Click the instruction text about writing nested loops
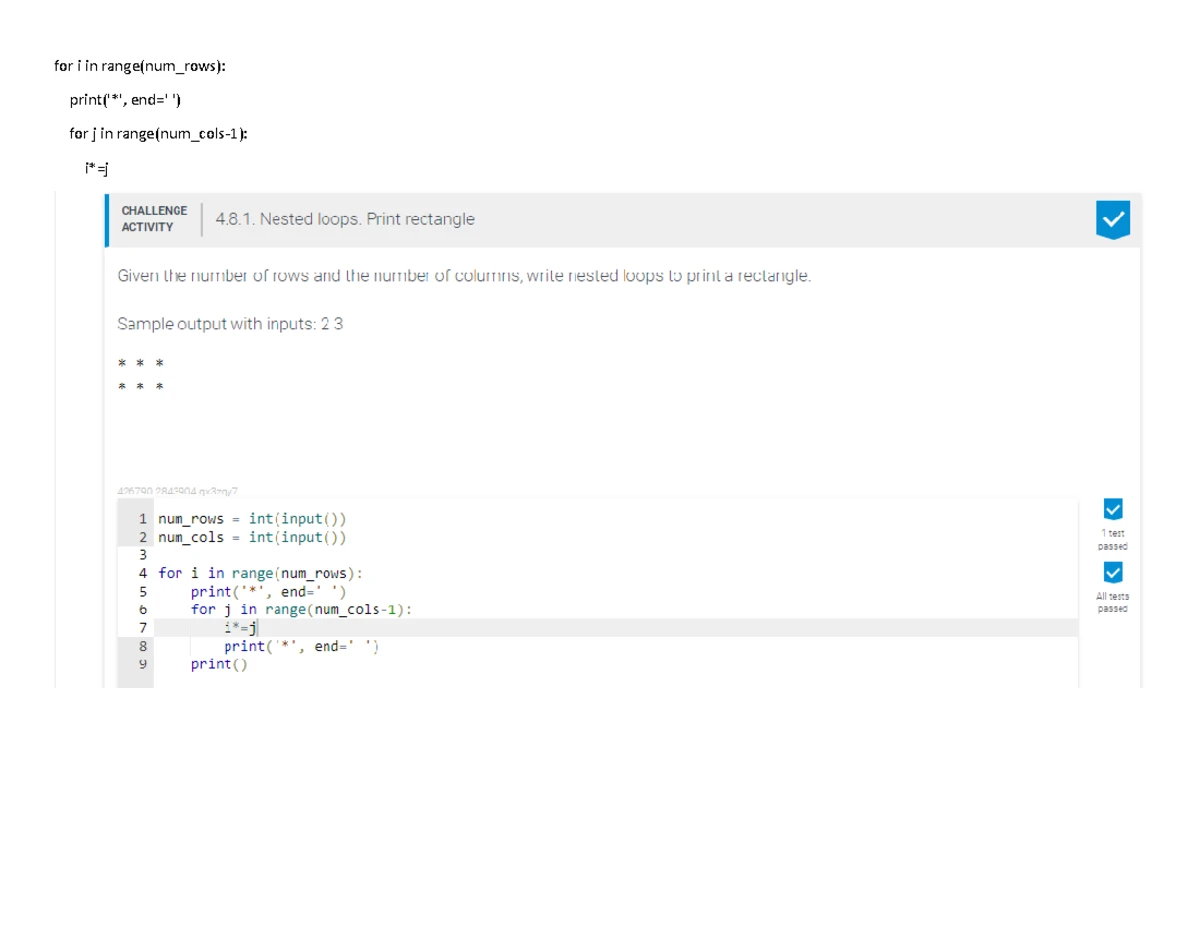Image resolution: width=1200 pixels, height=927 pixels. click(x=462, y=275)
